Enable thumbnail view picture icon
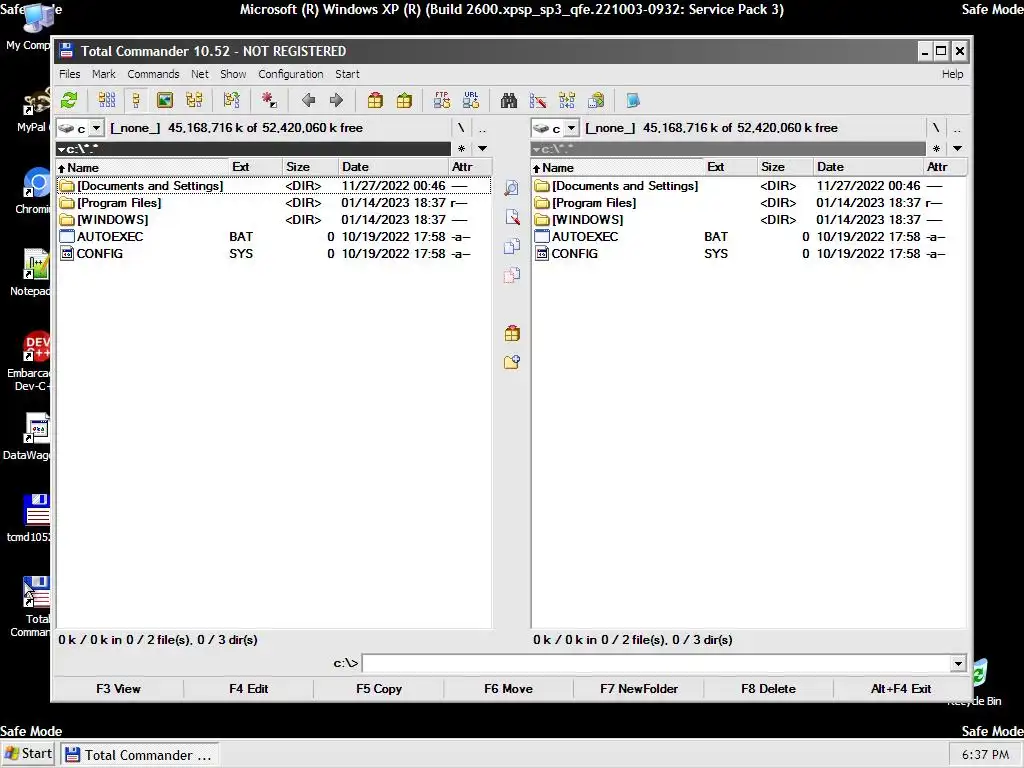This screenshot has height=768, width=1024. [165, 100]
